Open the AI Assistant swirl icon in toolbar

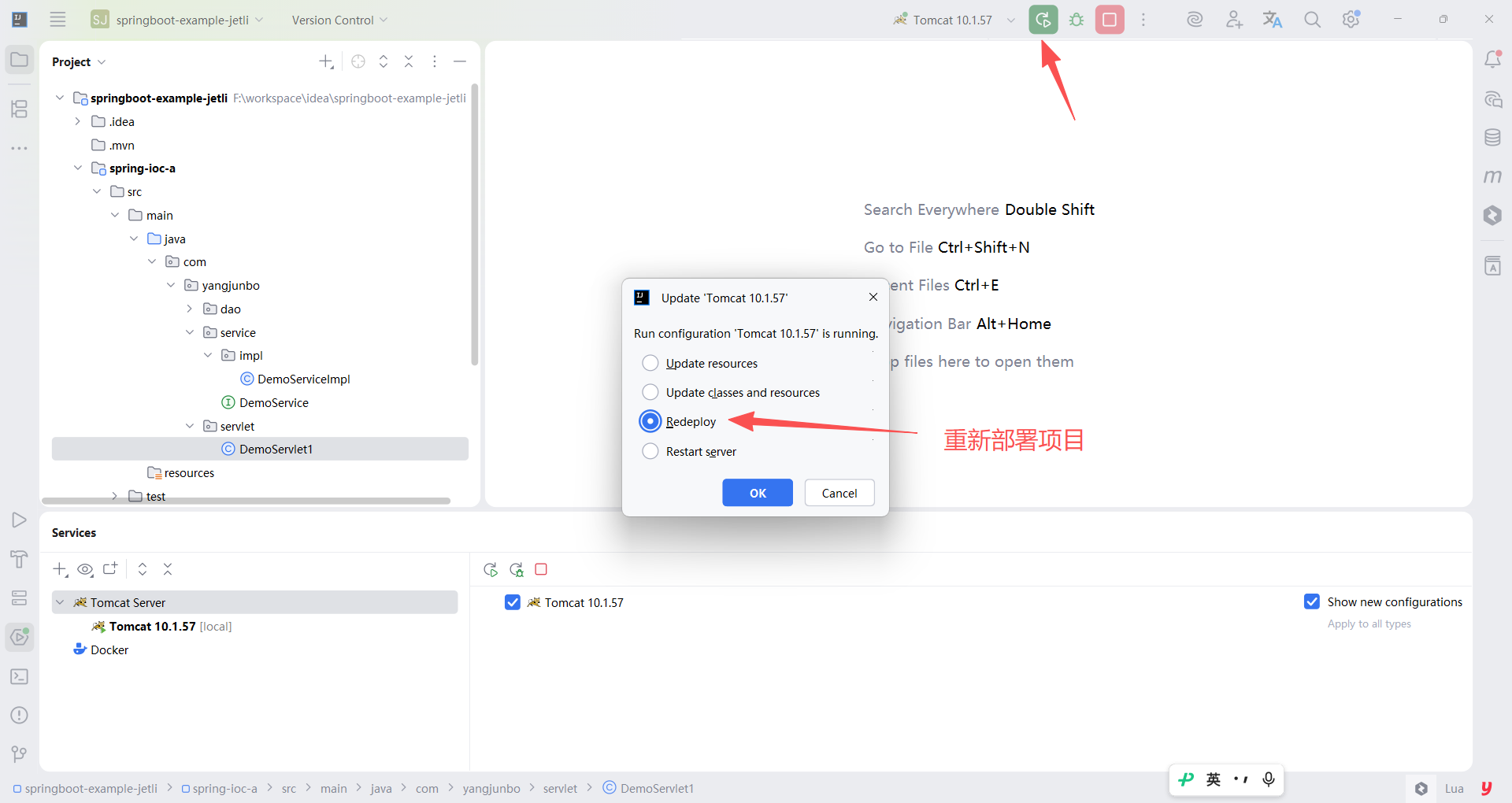click(1195, 20)
